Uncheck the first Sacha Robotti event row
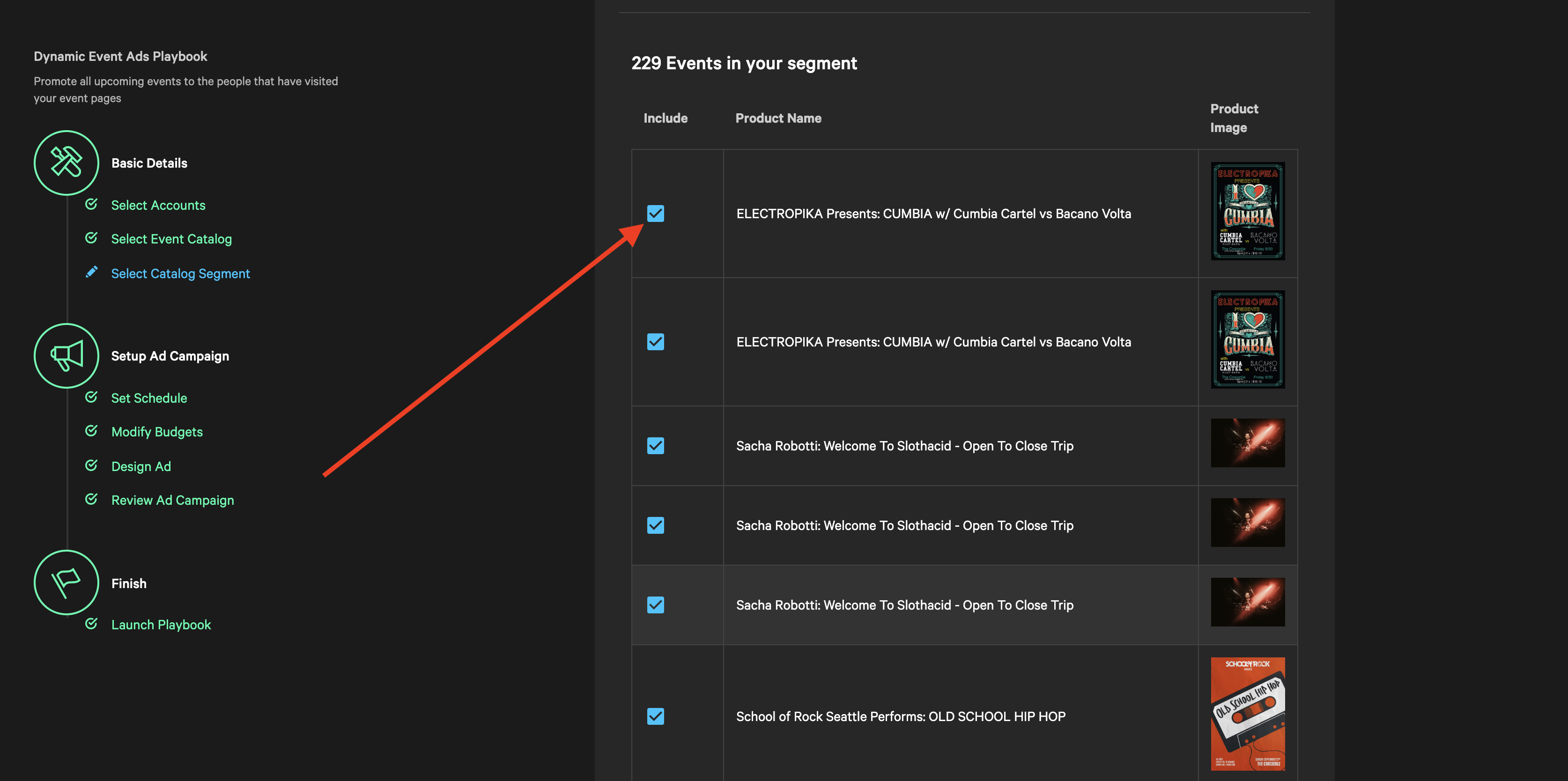This screenshot has width=1568, height=781. click(656, 446)
